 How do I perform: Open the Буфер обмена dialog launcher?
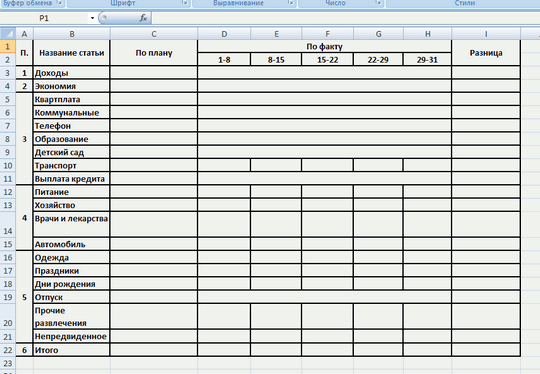click(59, 3)
